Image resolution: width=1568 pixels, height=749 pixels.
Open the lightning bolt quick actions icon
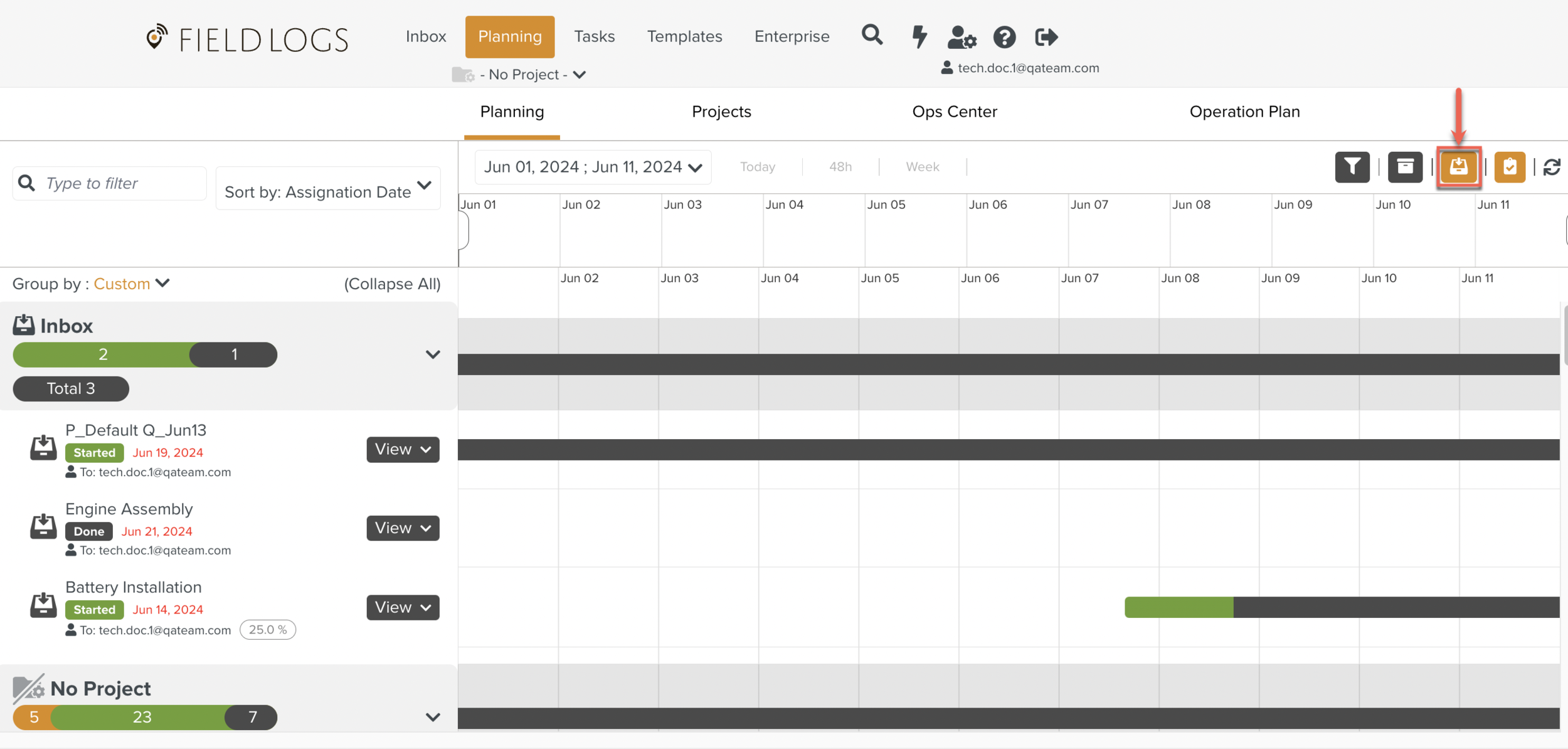tap(919, 36)
